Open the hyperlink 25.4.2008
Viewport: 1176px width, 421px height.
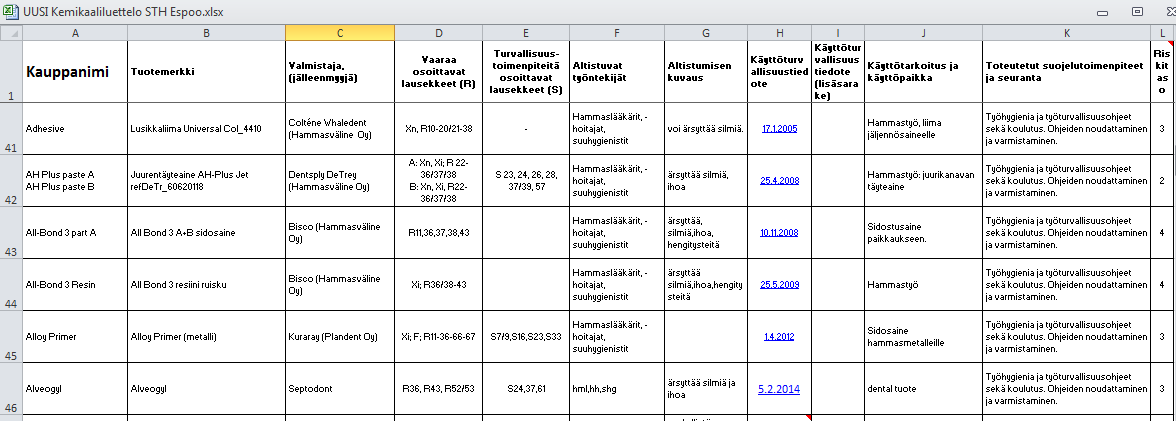point(779,180)
